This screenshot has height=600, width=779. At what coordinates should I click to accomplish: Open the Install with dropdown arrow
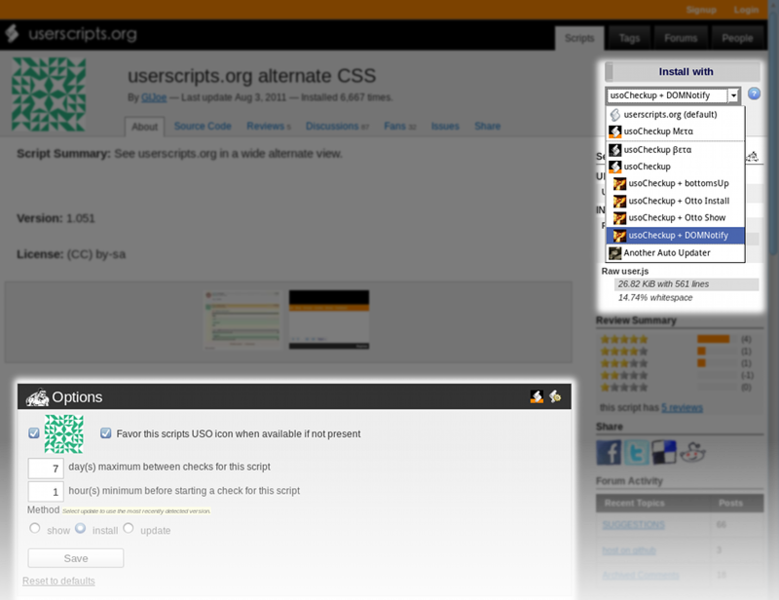(733, 95)
